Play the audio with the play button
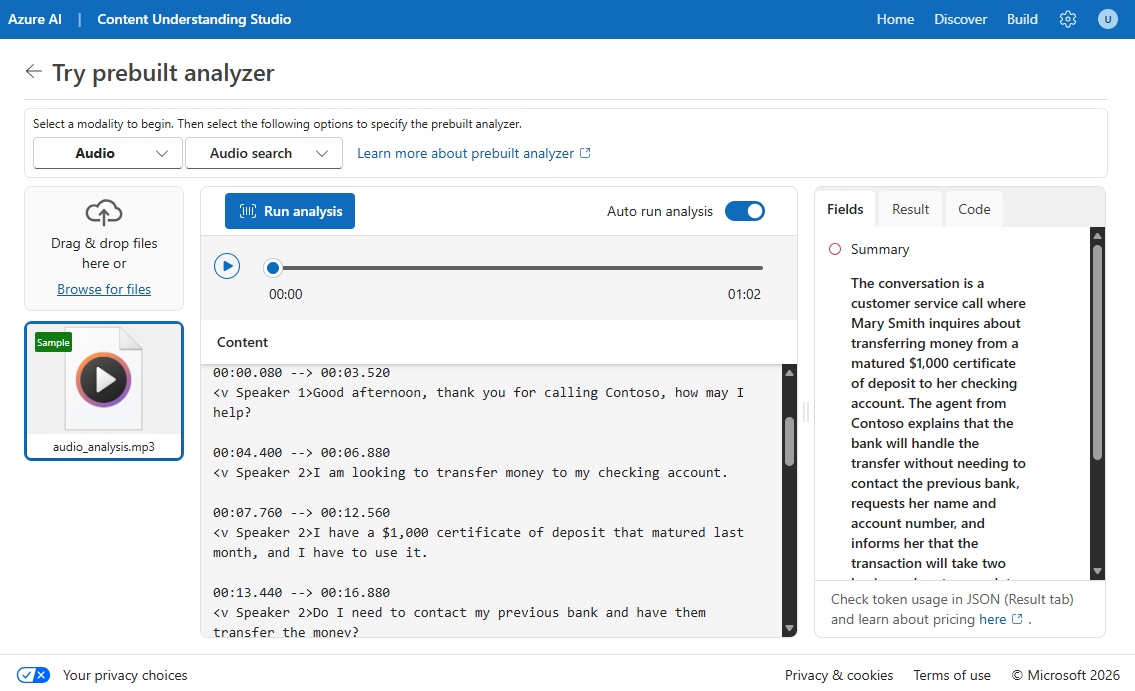Image resolution: width=1135 pixels, height=691 pixels. tap(227, 266)
